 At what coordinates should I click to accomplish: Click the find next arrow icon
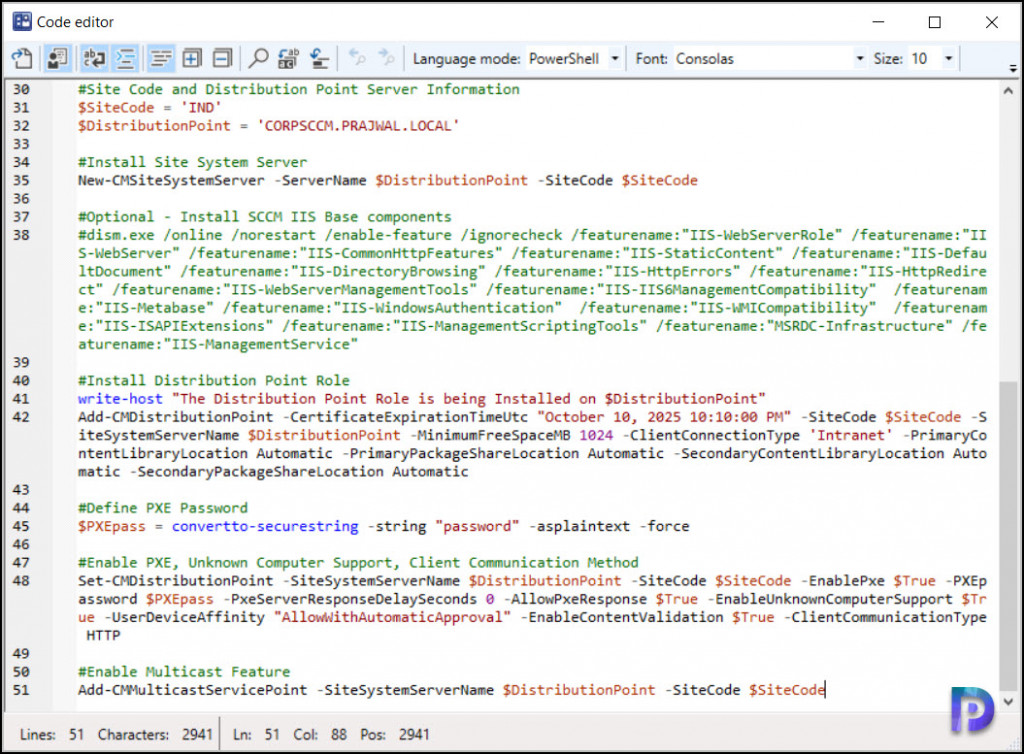pos(387,57)
